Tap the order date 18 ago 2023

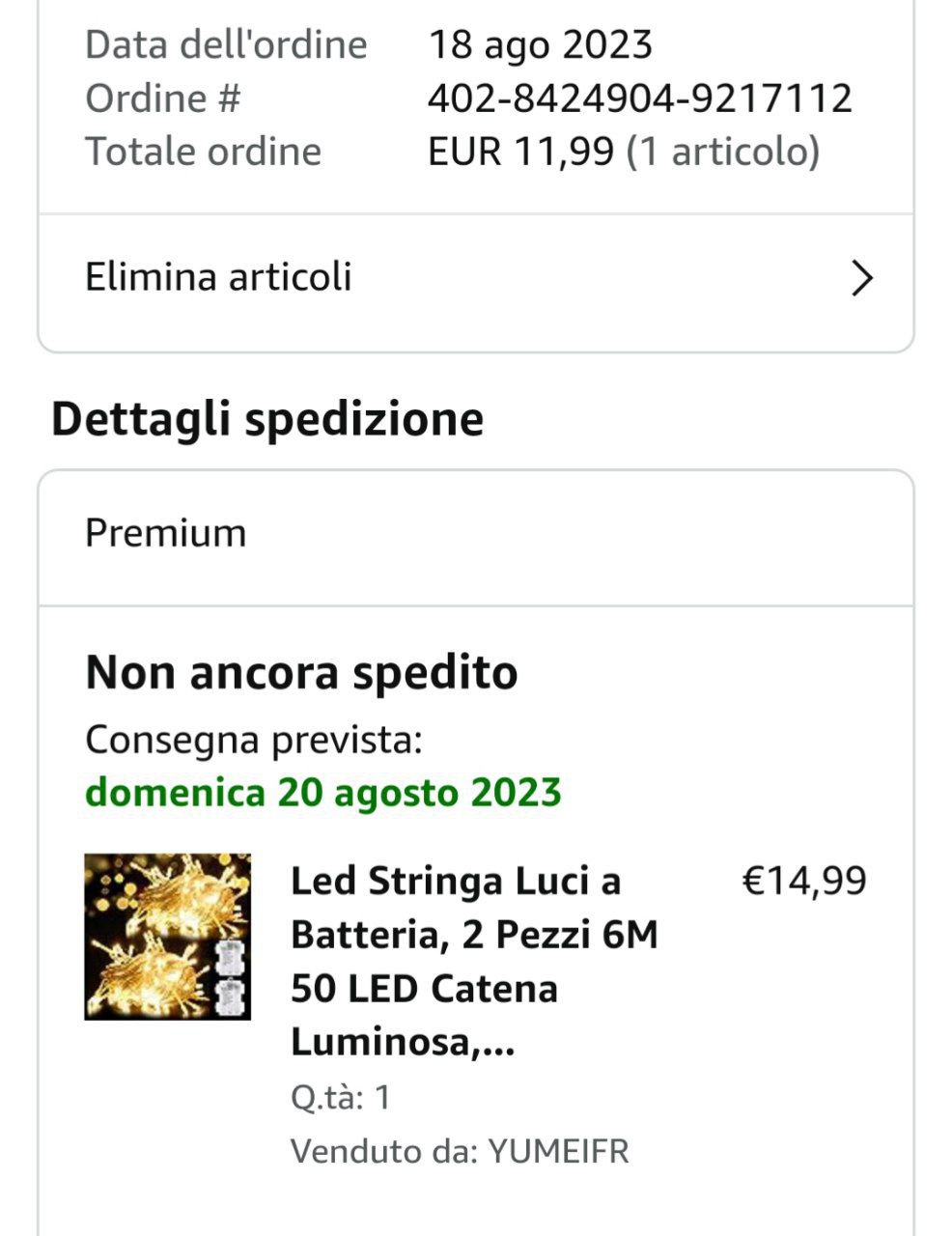pos(540,45)
